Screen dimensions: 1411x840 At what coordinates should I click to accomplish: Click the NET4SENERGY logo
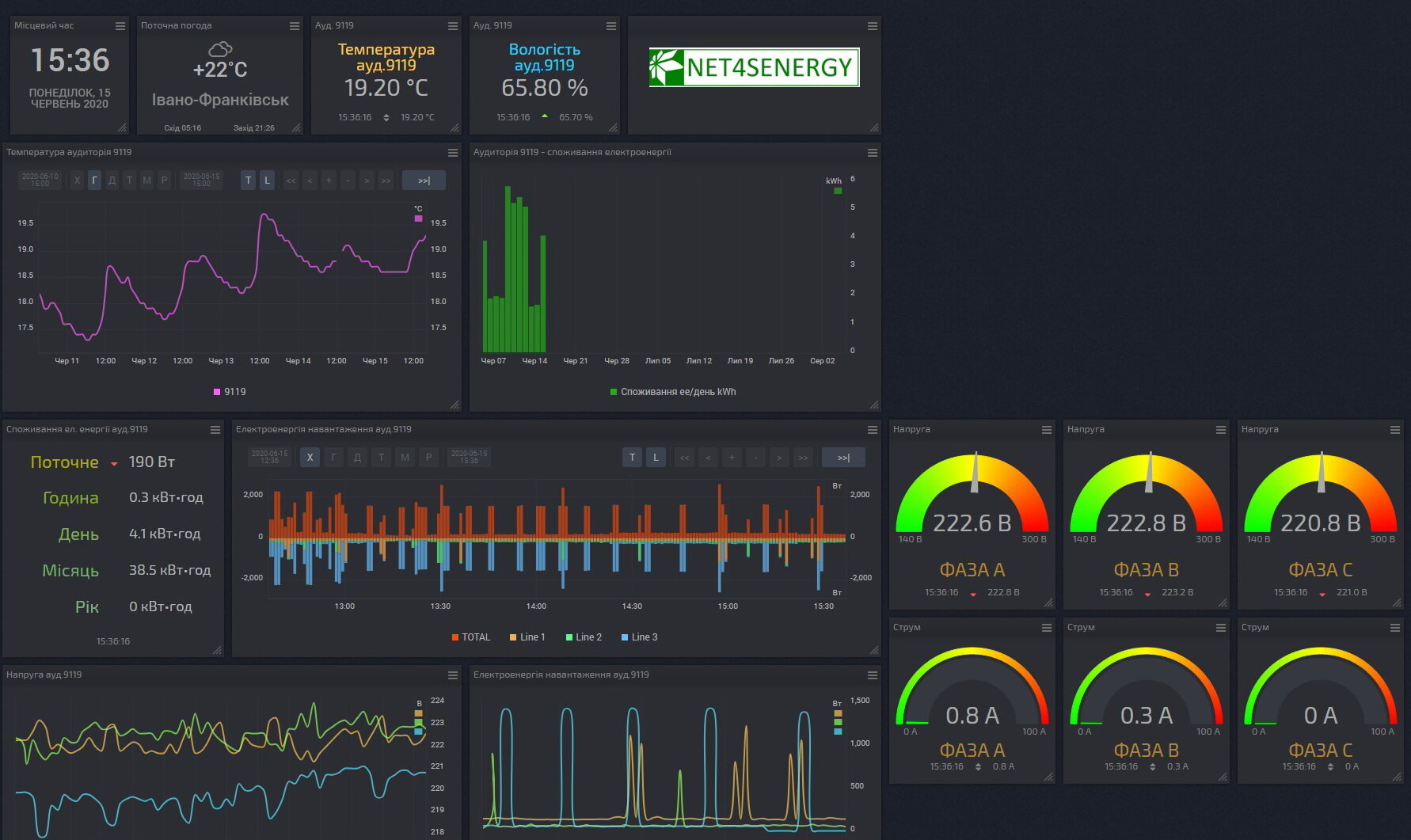[754, 67]
